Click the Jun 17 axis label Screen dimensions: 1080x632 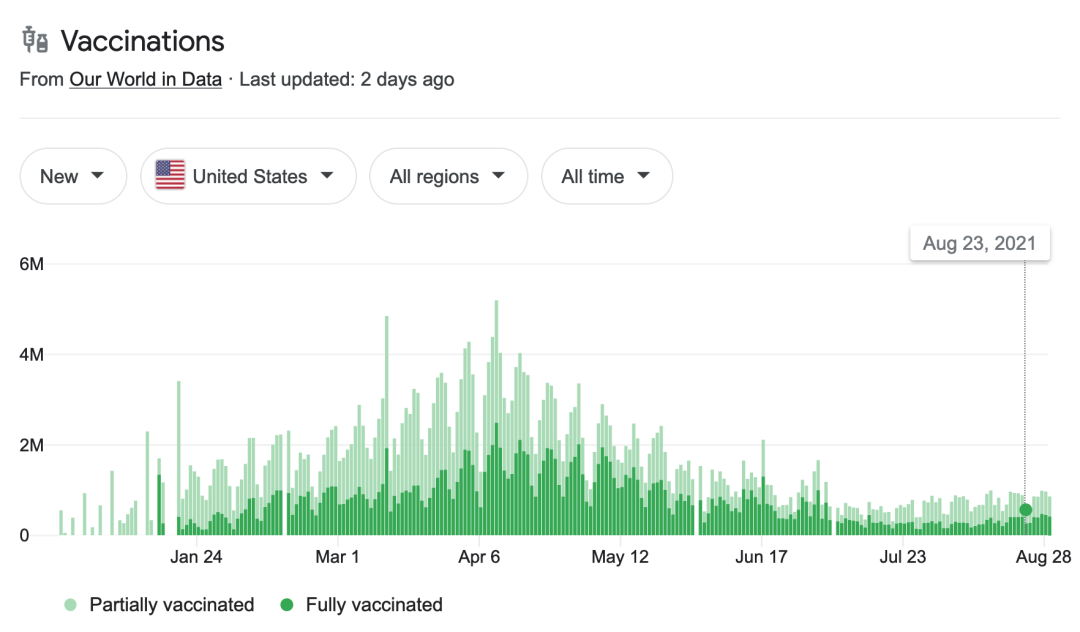click(761, 557)
